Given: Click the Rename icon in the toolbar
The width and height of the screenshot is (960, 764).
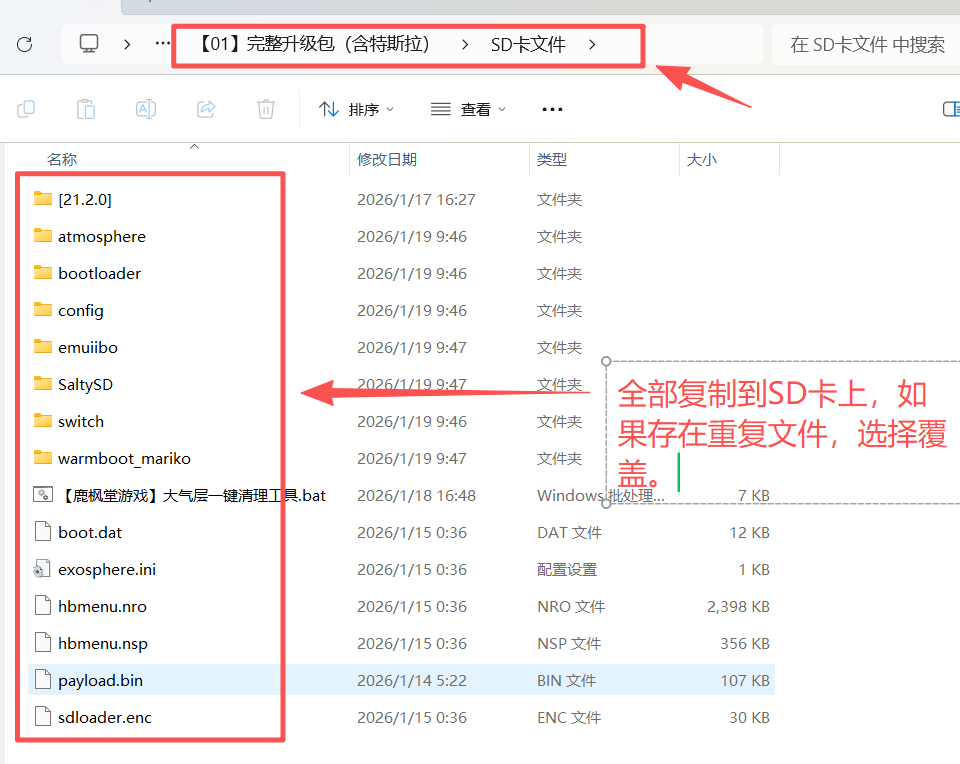Looking at the screenshot, I should [146, 109].
